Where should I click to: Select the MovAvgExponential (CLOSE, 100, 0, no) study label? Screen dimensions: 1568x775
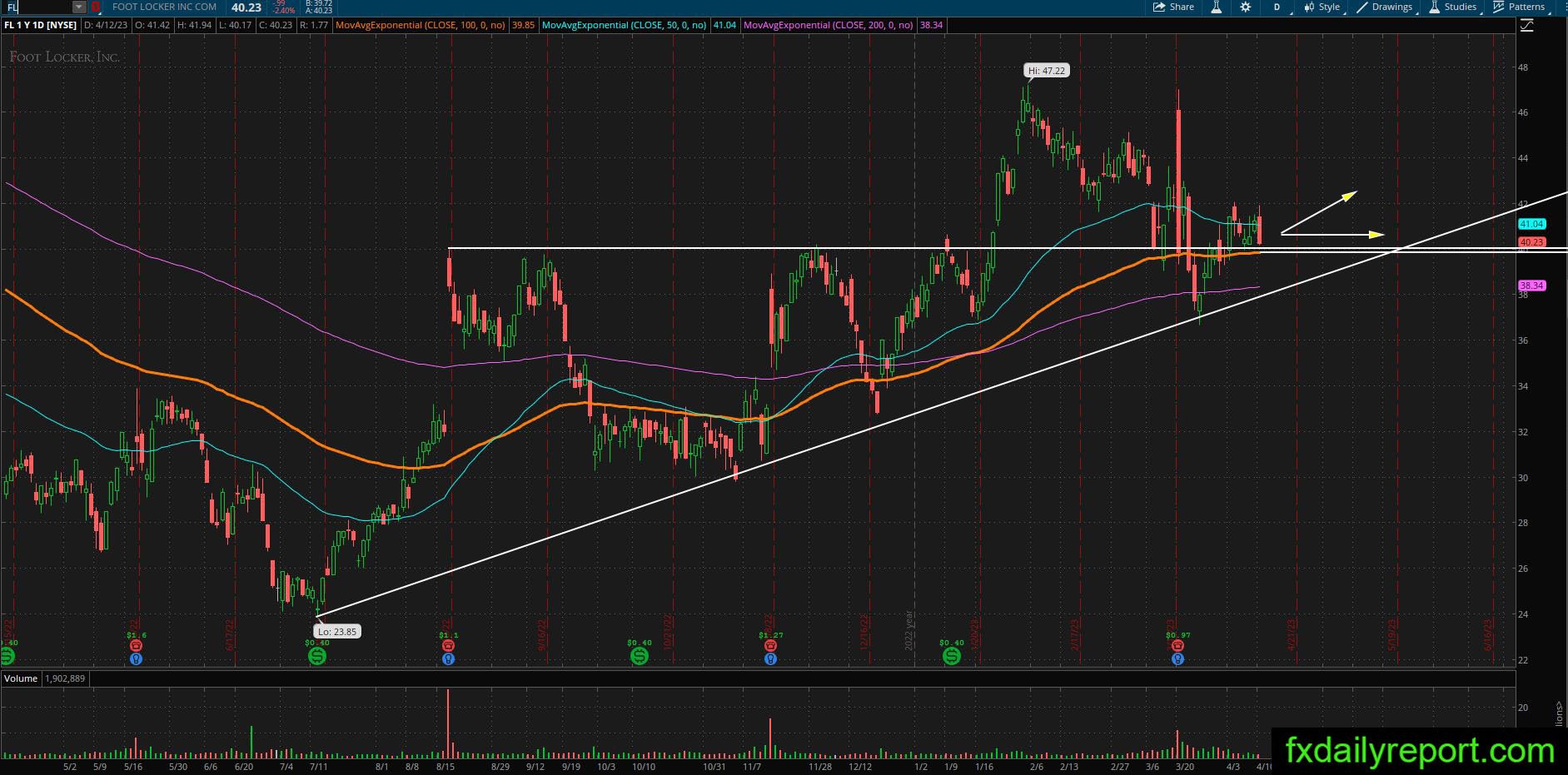point(421,25)
